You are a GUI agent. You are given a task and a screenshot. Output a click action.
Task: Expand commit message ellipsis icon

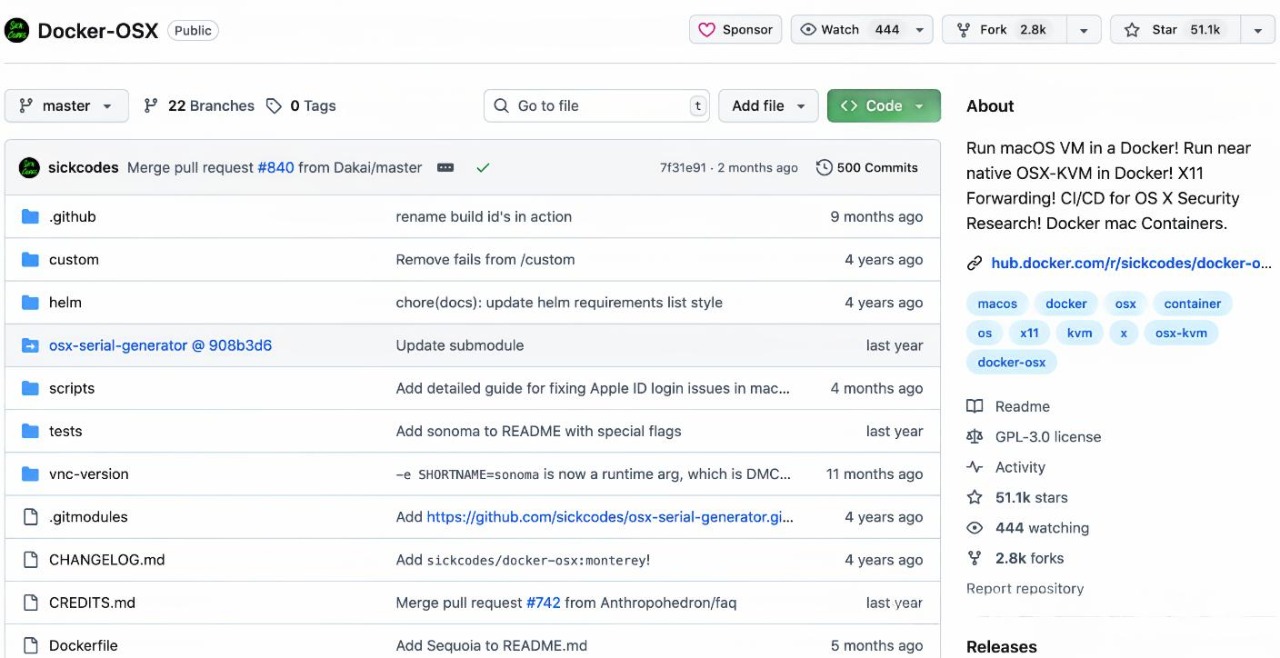(x=446, y=168)
